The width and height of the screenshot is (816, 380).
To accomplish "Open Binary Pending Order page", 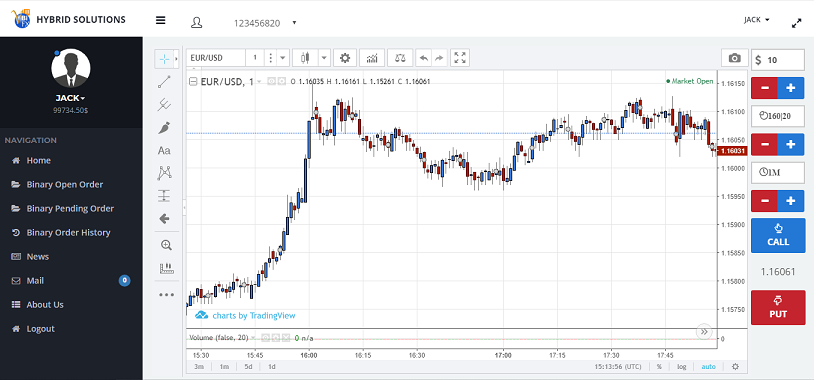I will pyautogui.click(x=71, y=208).
